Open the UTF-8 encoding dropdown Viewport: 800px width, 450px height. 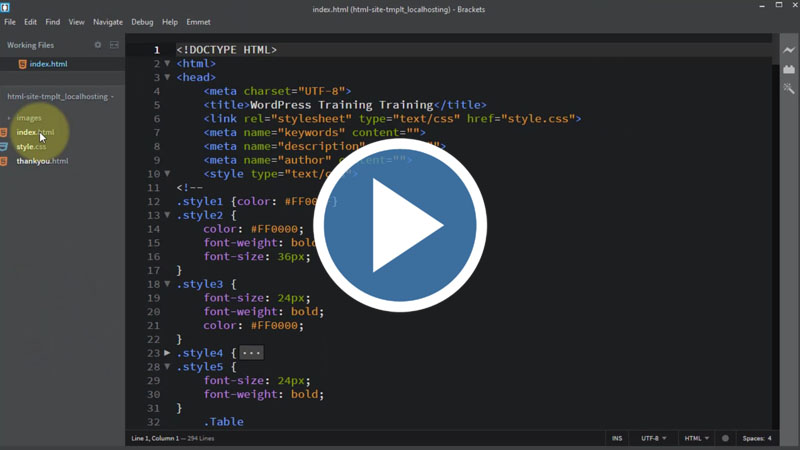click(x=653, y=438)
